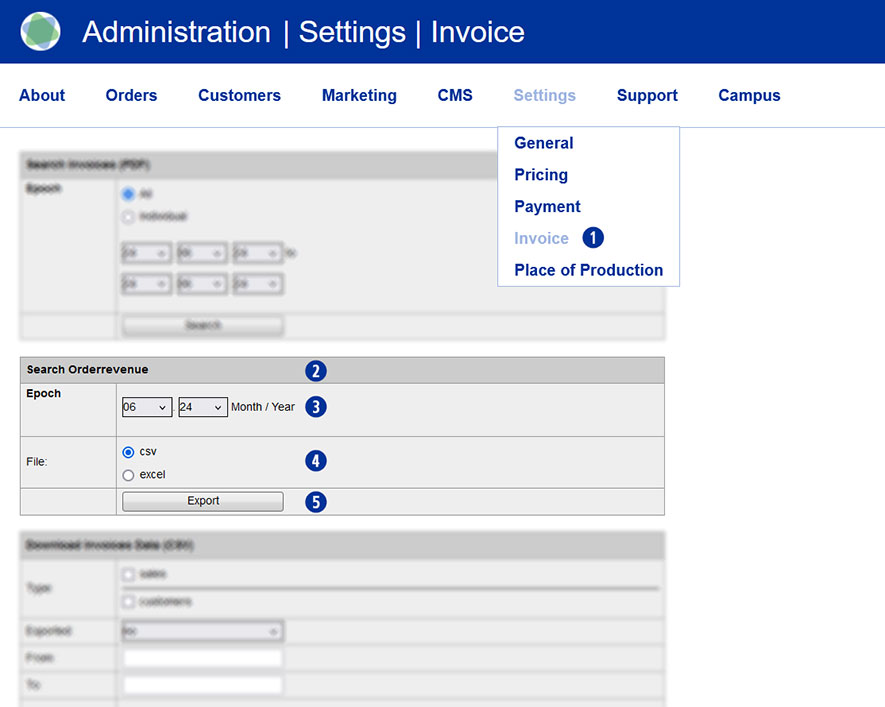Choose General from the Settings submenu
The image size is (885, 707).
pos(543,143)
